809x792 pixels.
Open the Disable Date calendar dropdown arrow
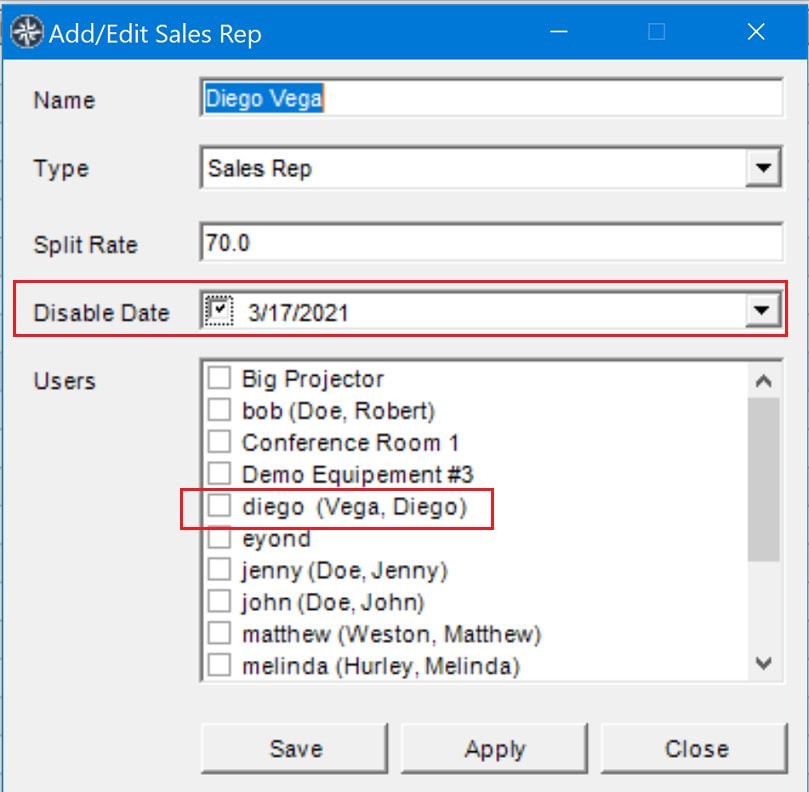coord(762,310)
